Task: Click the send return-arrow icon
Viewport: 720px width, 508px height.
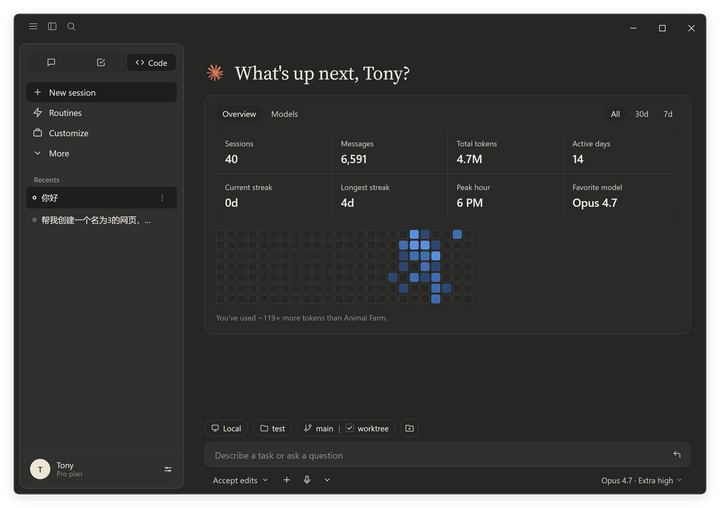Action: tap(677, 455)
